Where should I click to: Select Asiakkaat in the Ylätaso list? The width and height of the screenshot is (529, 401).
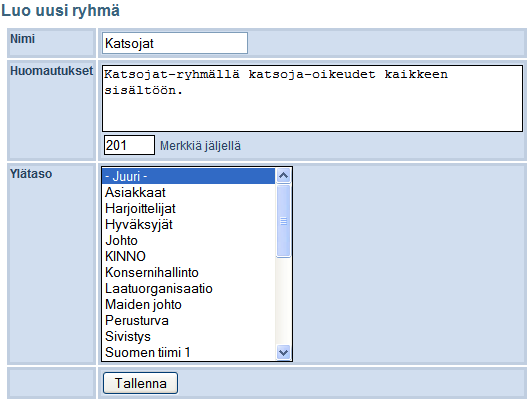(x=189, y=193)
